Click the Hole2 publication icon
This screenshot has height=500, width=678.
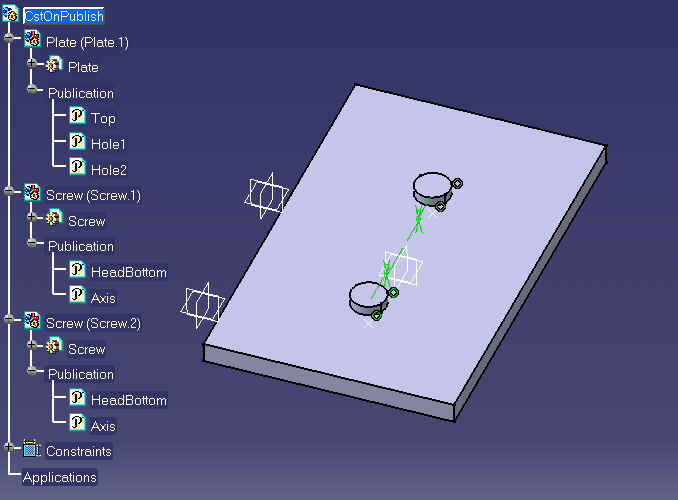point(76,168)
